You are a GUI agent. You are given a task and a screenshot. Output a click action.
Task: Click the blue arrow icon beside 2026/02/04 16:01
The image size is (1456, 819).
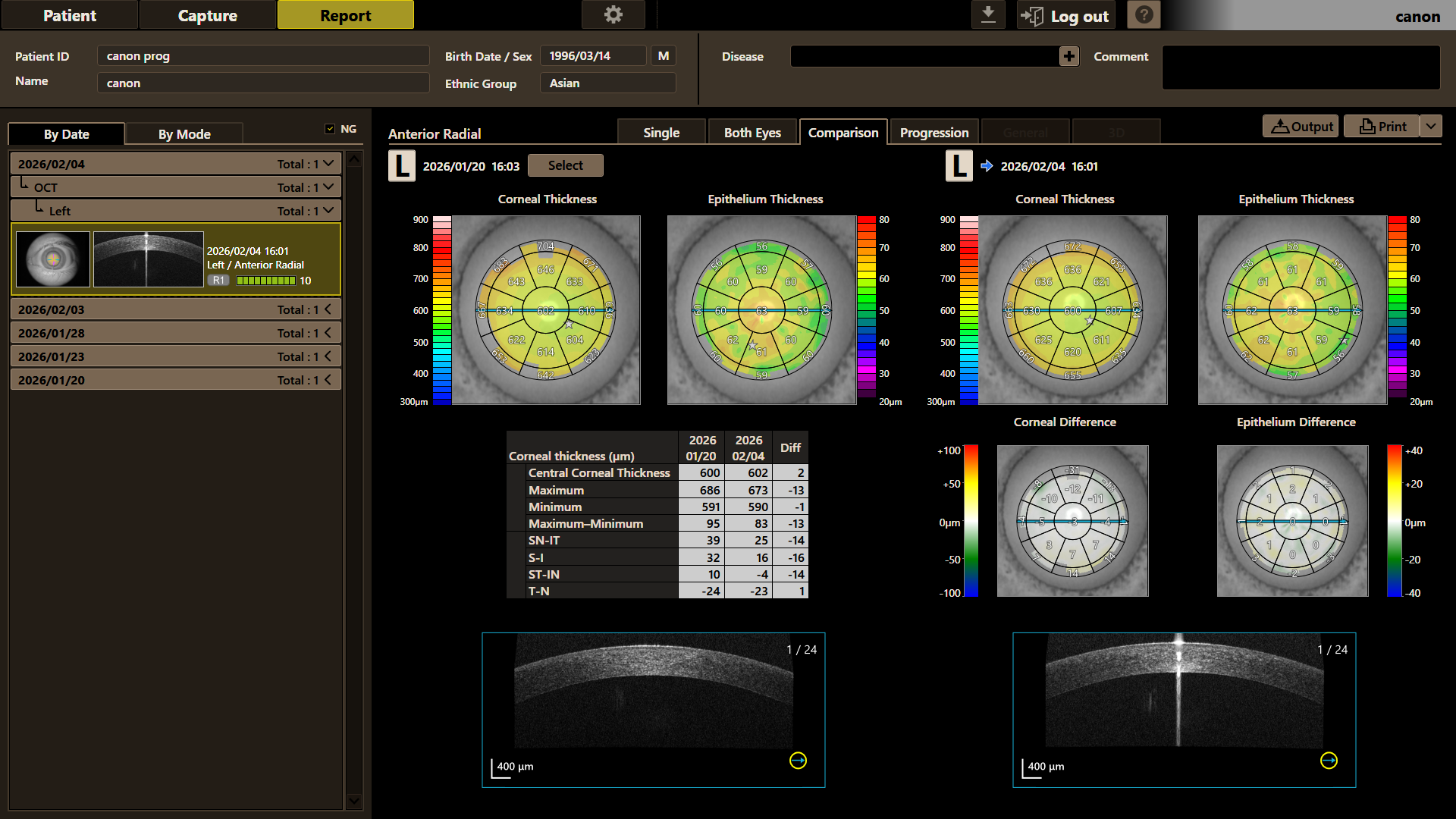pyautogui.click(x=987, y=165)
